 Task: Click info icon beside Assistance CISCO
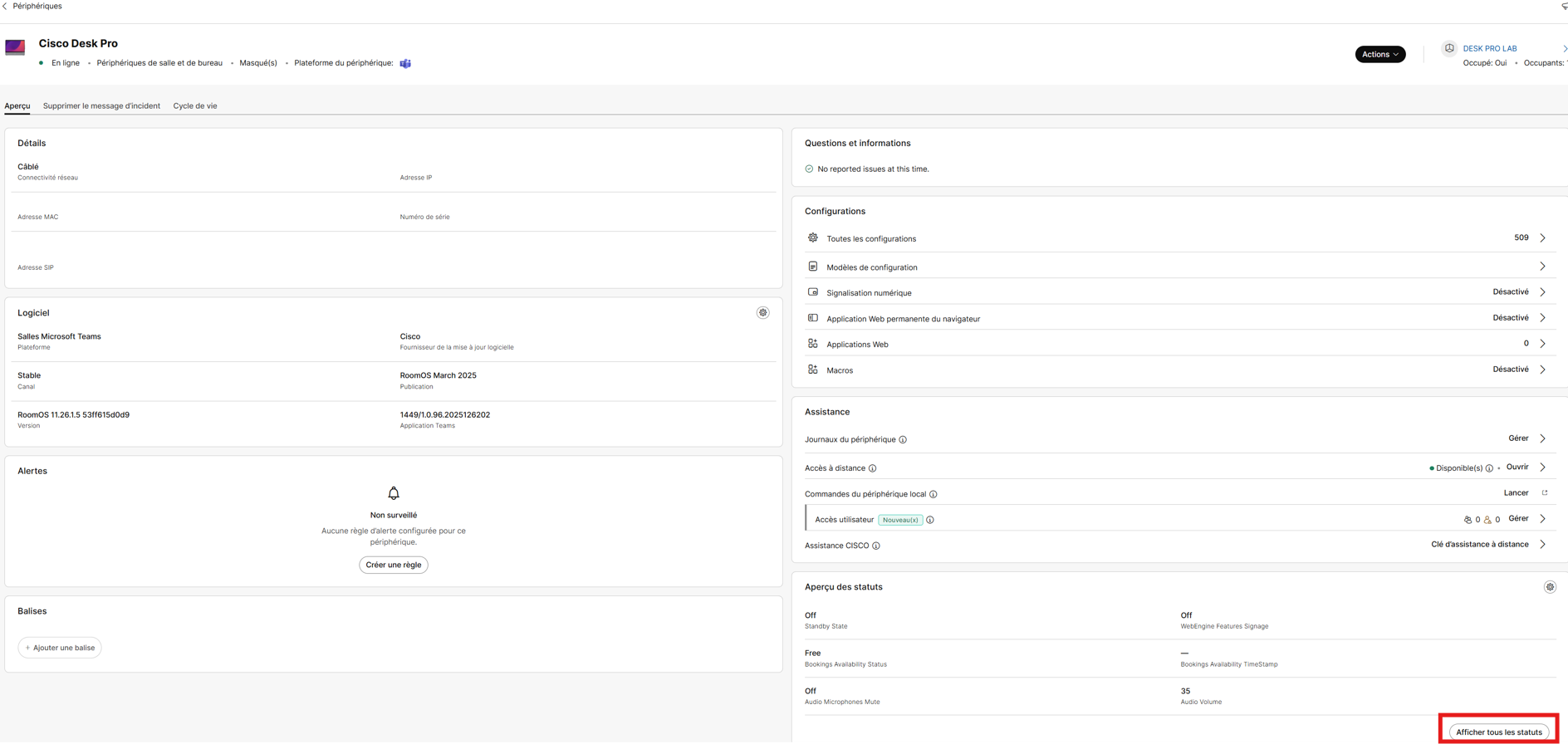click(876, 546)
